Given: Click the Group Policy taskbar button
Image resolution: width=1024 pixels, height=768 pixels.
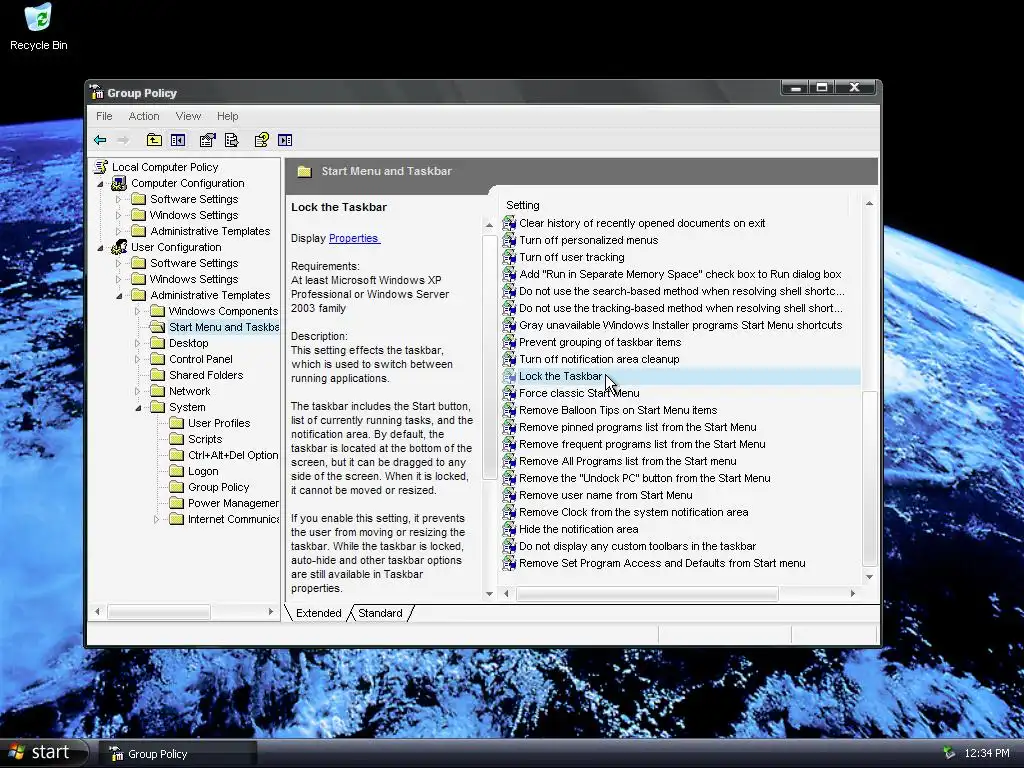Looking at the screenshot, I should tap(178, 754).
